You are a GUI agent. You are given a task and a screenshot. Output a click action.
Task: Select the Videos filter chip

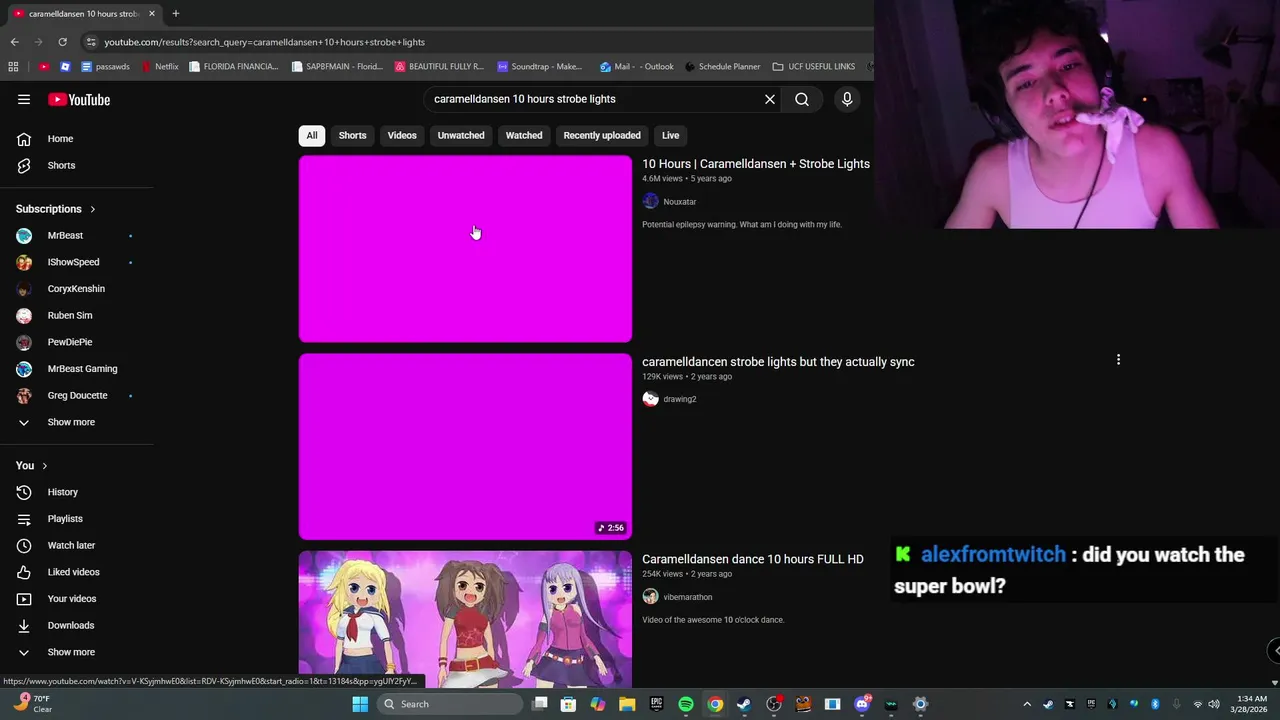pos(402,135)
